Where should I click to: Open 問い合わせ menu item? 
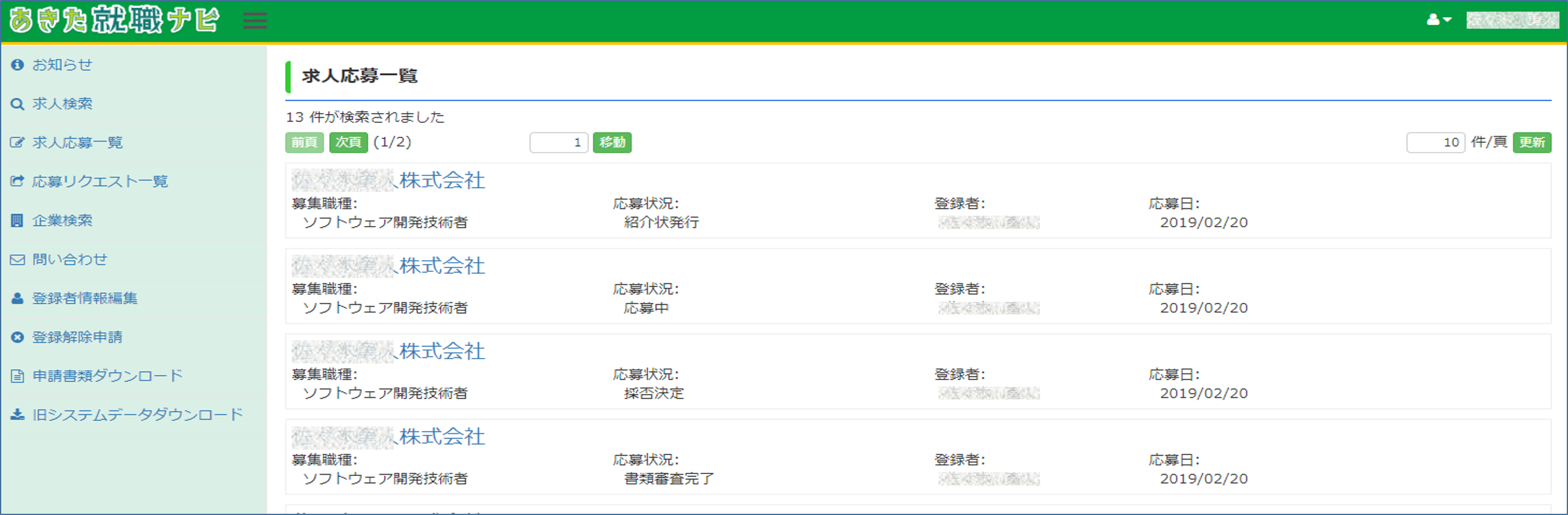click(x=70, y=260)
